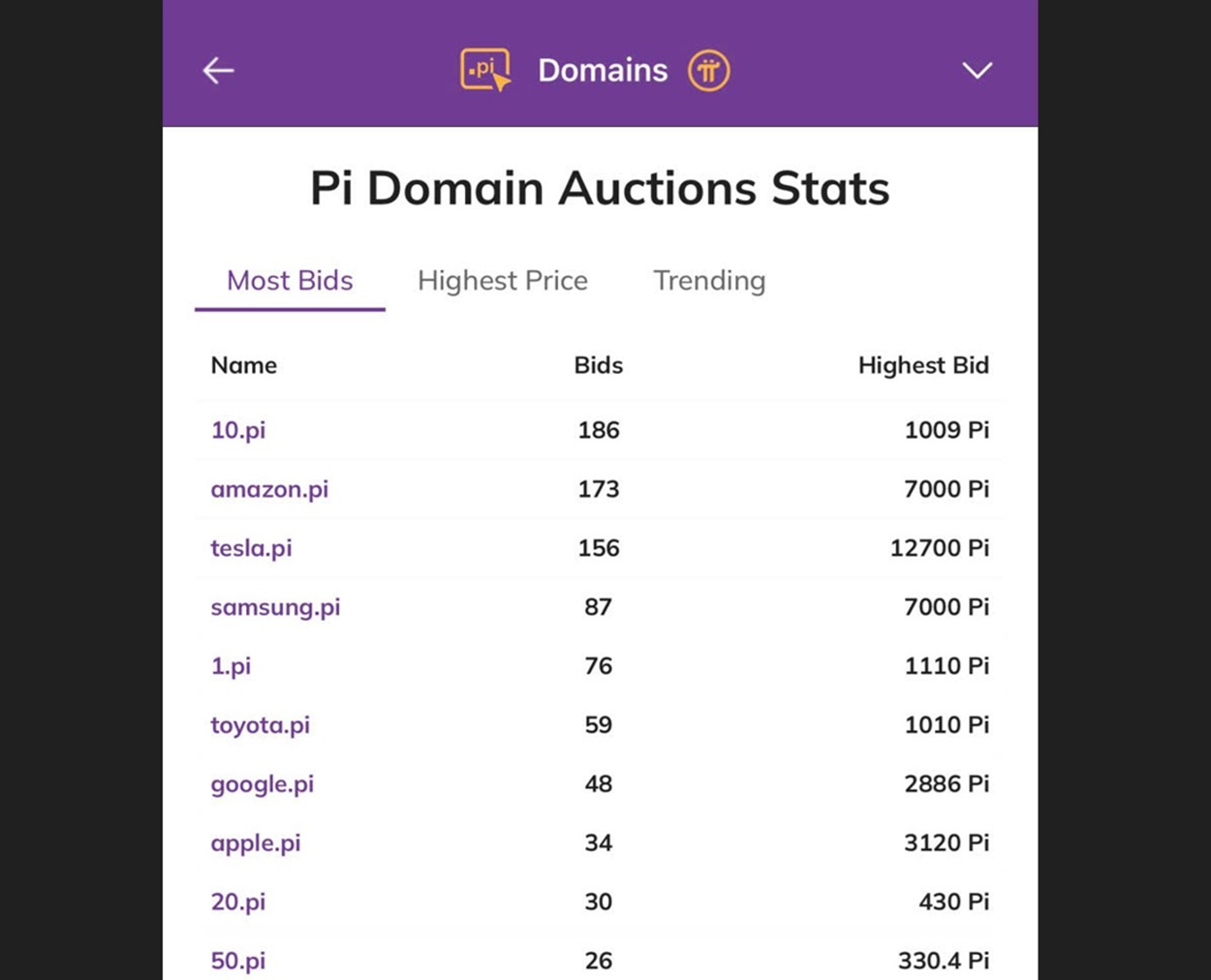The image size is (1211, 980).
Task: Open the Trending tab
Action: coord(709,281)
